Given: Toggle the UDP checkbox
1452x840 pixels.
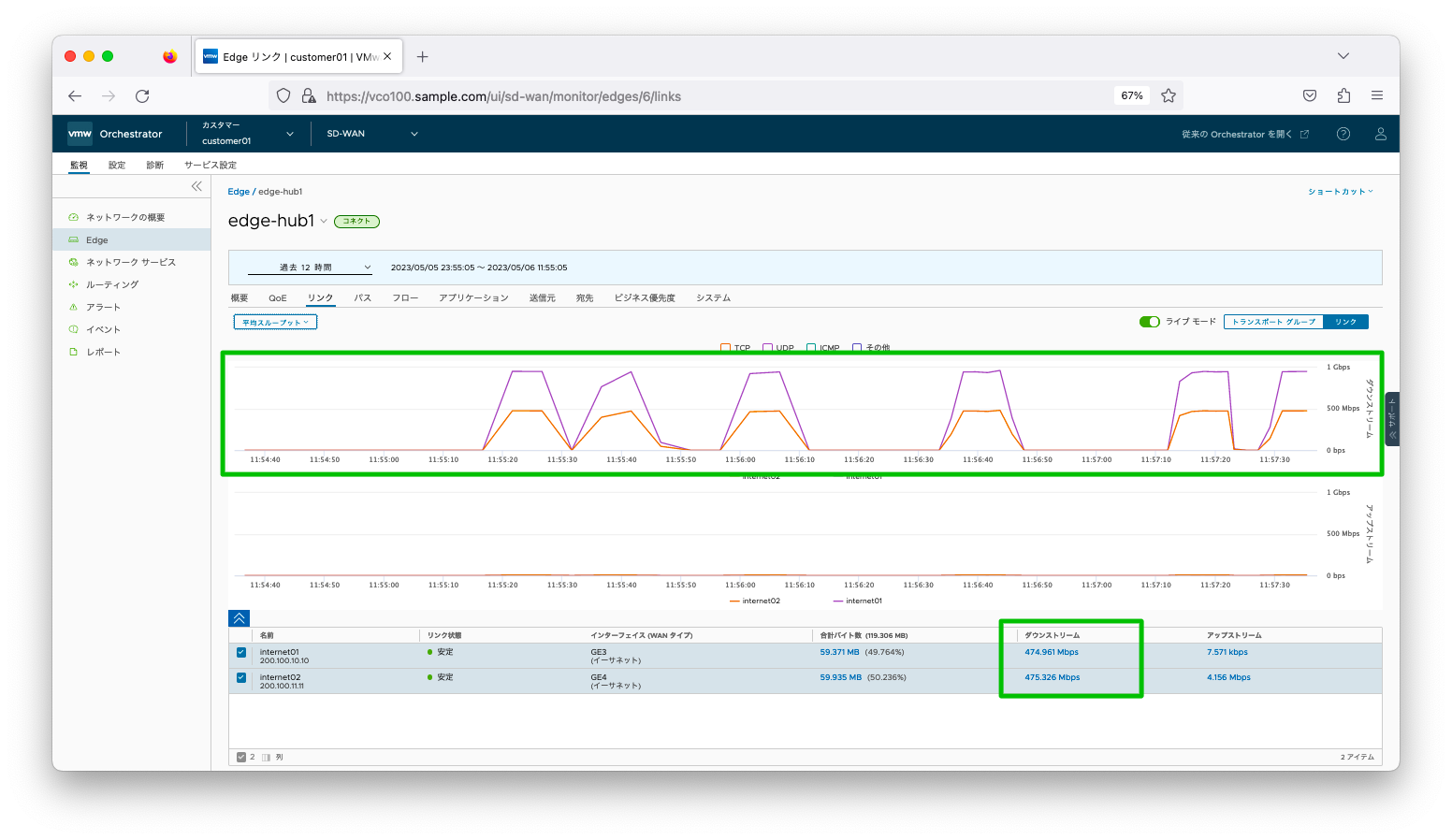Looking at the screenshot, I should (x=767, y=348).
